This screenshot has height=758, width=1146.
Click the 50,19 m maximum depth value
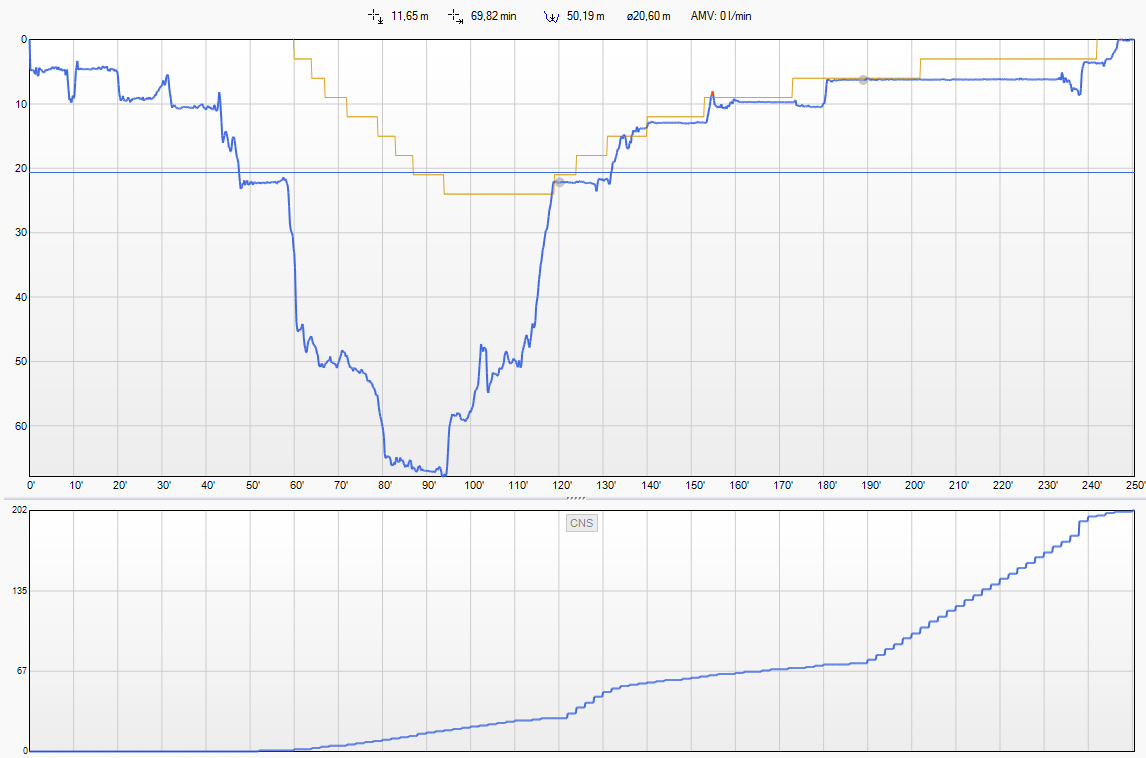(x=585, y=16)
